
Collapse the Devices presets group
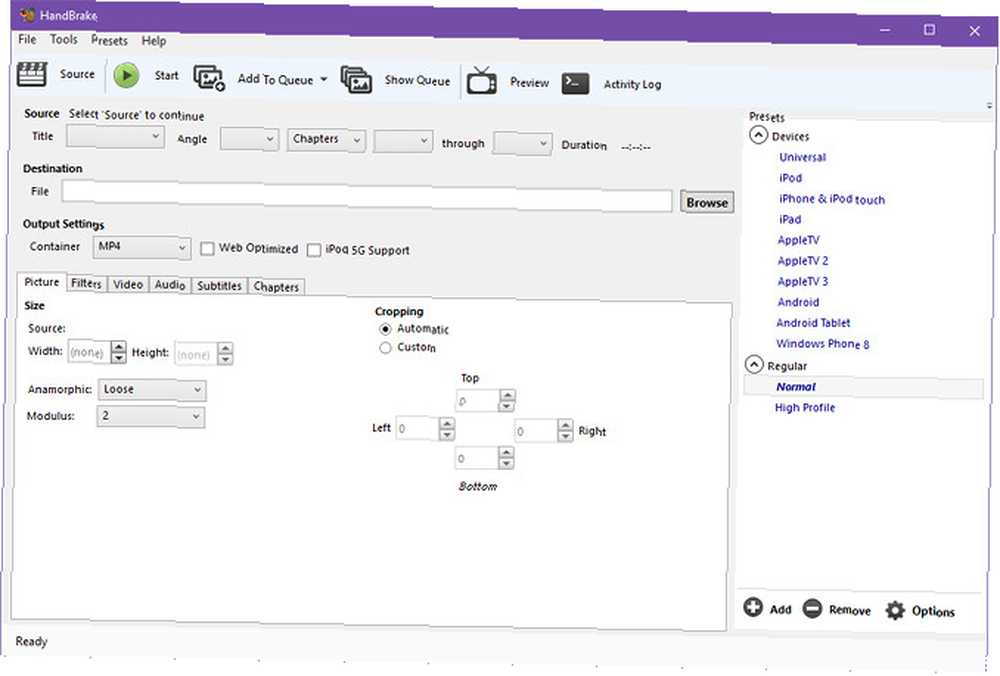(x=758, y=135)
